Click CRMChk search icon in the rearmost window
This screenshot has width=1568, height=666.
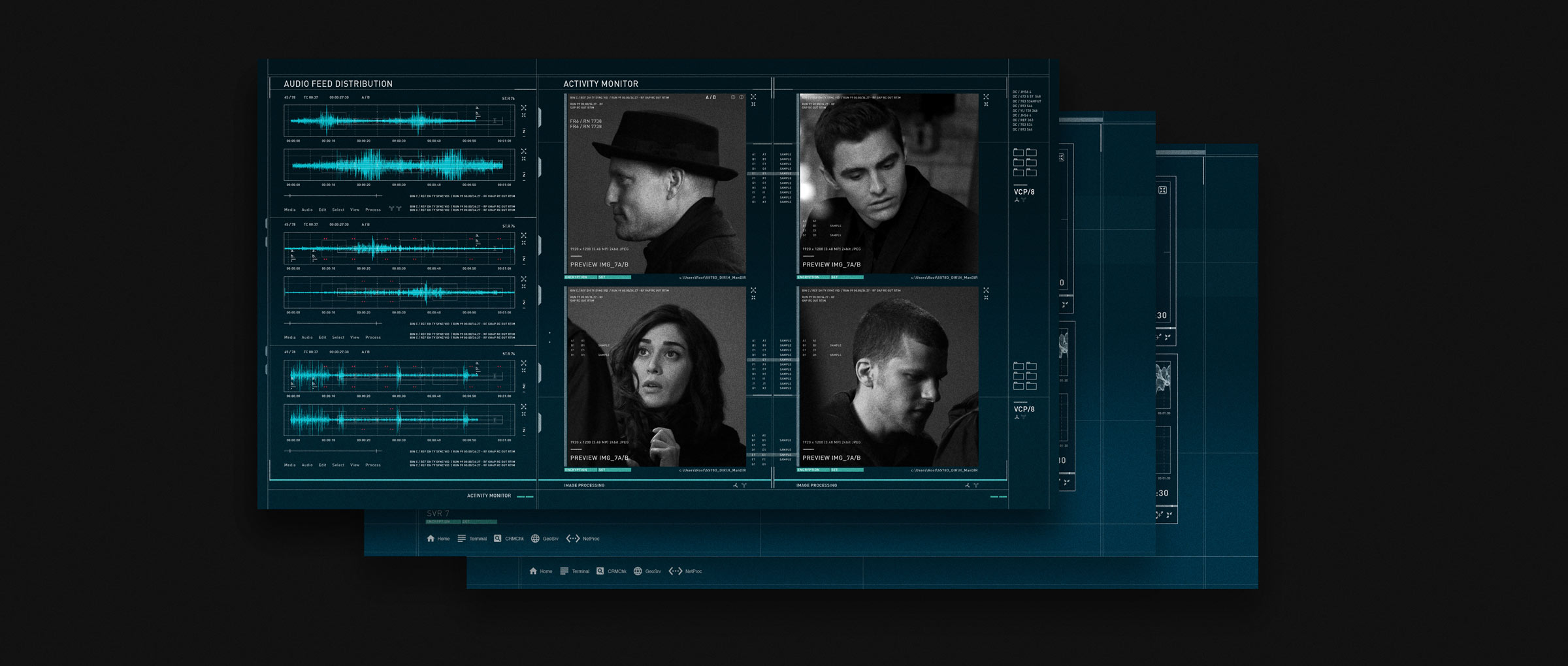(600, 571)
